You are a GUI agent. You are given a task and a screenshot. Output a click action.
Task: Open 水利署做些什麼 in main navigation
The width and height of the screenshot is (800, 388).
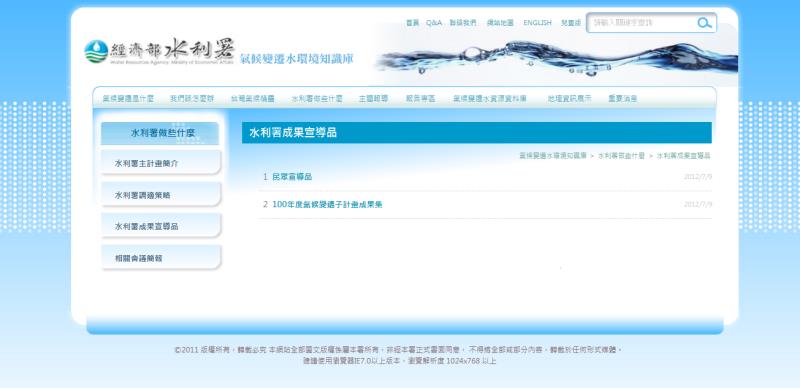tap(317, 99)
